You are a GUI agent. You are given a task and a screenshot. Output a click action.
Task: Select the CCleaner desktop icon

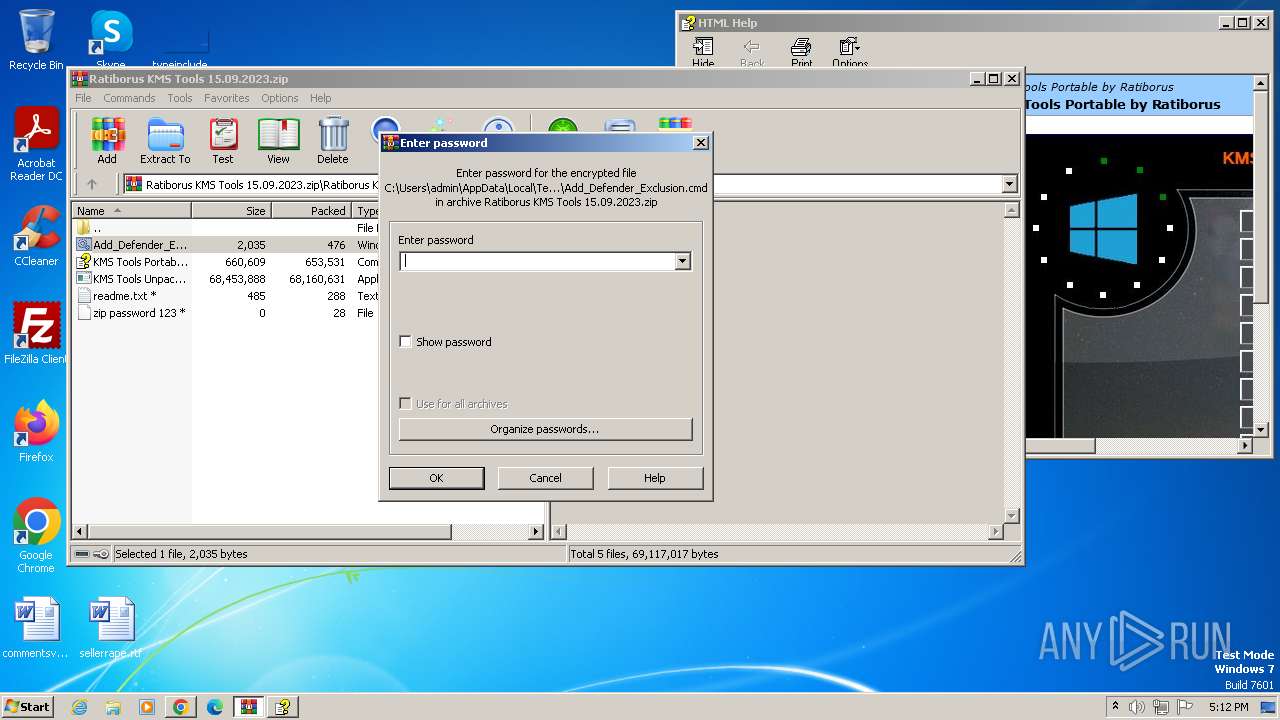[36, 236]
